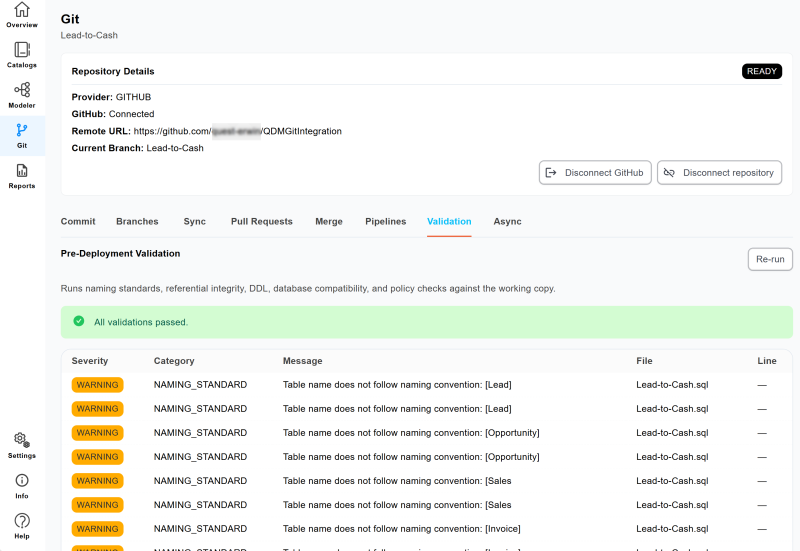Click the first 'Table name does not follow naming convention: [Lead]' message
The image size is (800, 551).
coord(397,385)
